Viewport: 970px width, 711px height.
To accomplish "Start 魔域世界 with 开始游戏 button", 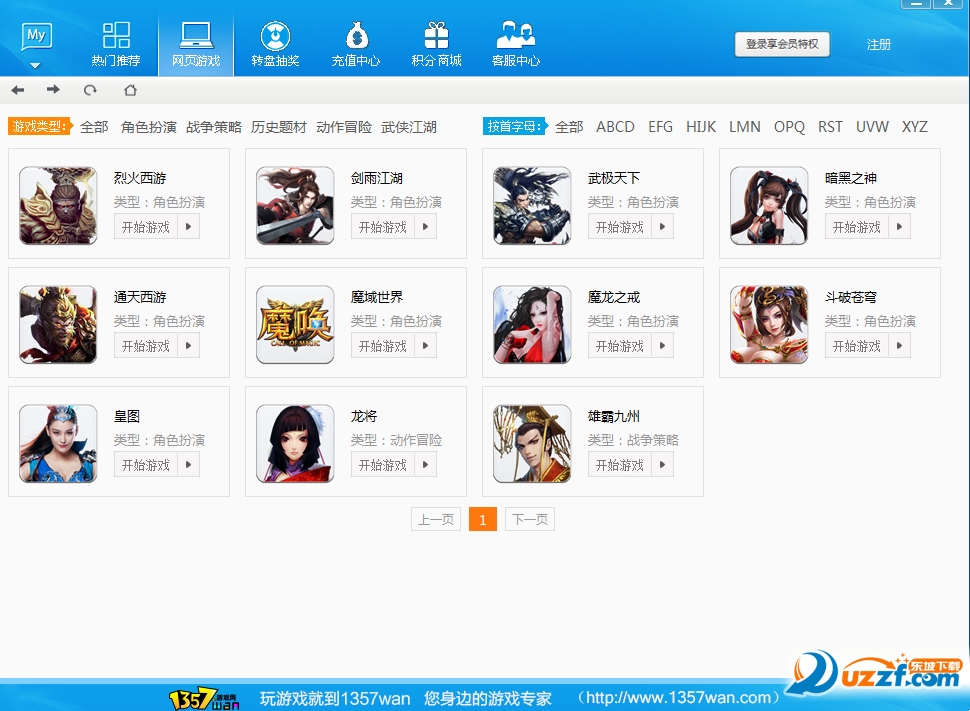I will point(382,346).
